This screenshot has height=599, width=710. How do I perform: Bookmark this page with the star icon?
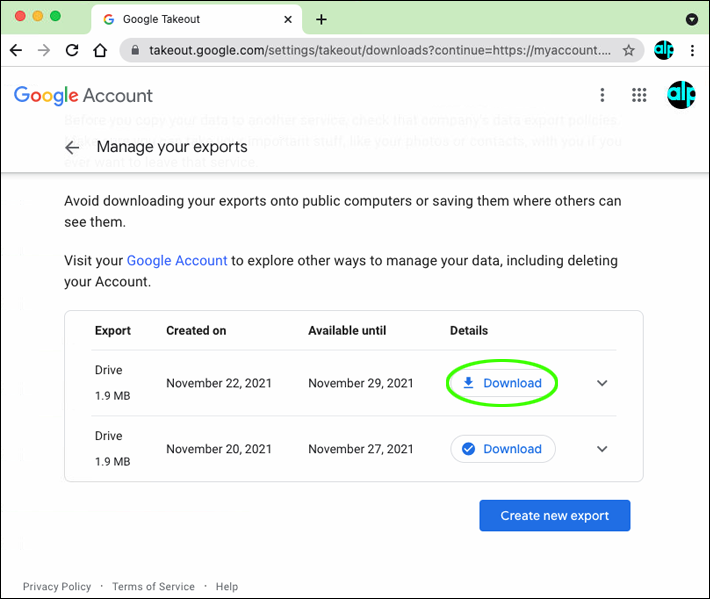pos(628,50)
